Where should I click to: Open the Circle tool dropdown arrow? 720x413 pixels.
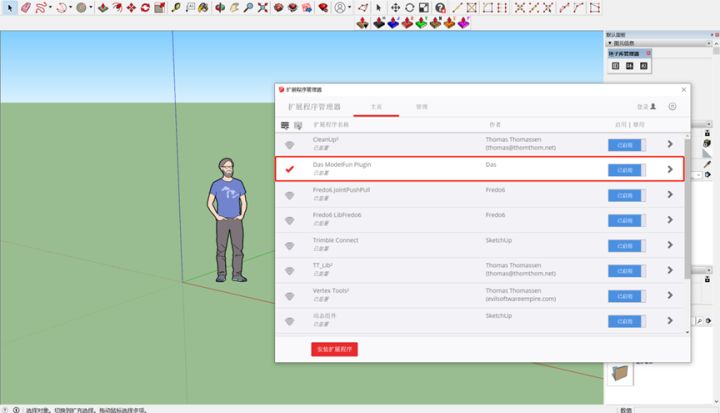coord(90,7)
